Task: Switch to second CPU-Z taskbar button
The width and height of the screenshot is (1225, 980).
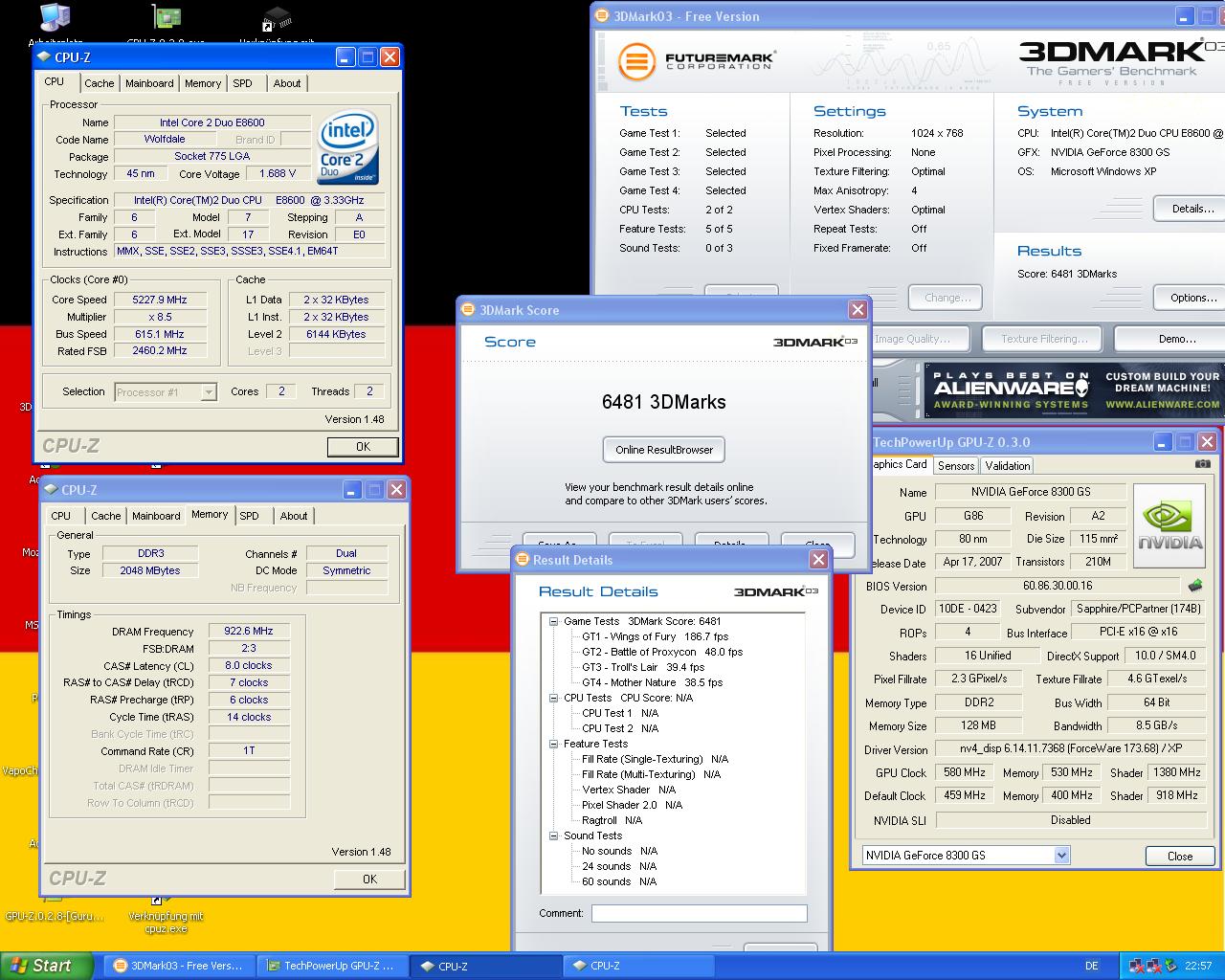Action: click(638, 966)
